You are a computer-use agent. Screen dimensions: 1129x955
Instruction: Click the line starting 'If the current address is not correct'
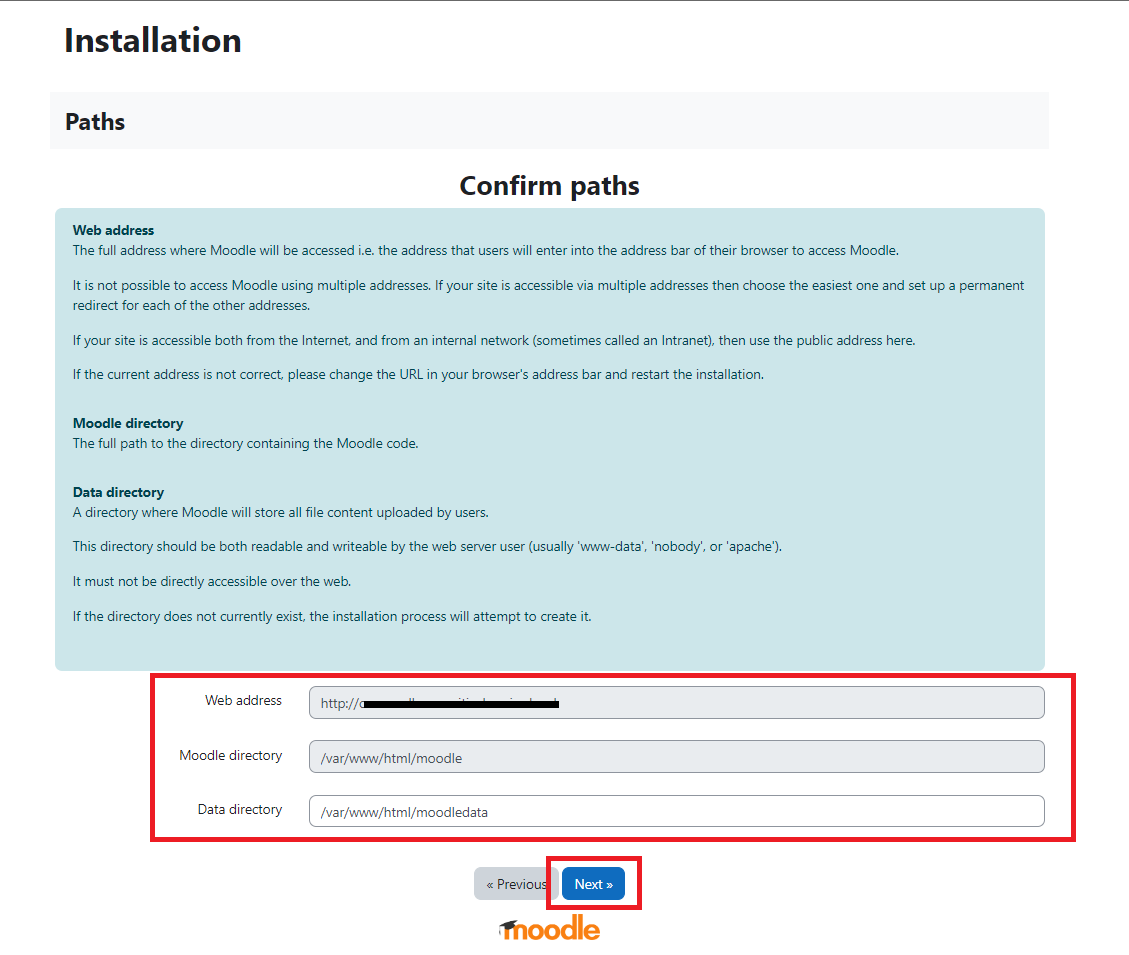click(x=418, y=375)
